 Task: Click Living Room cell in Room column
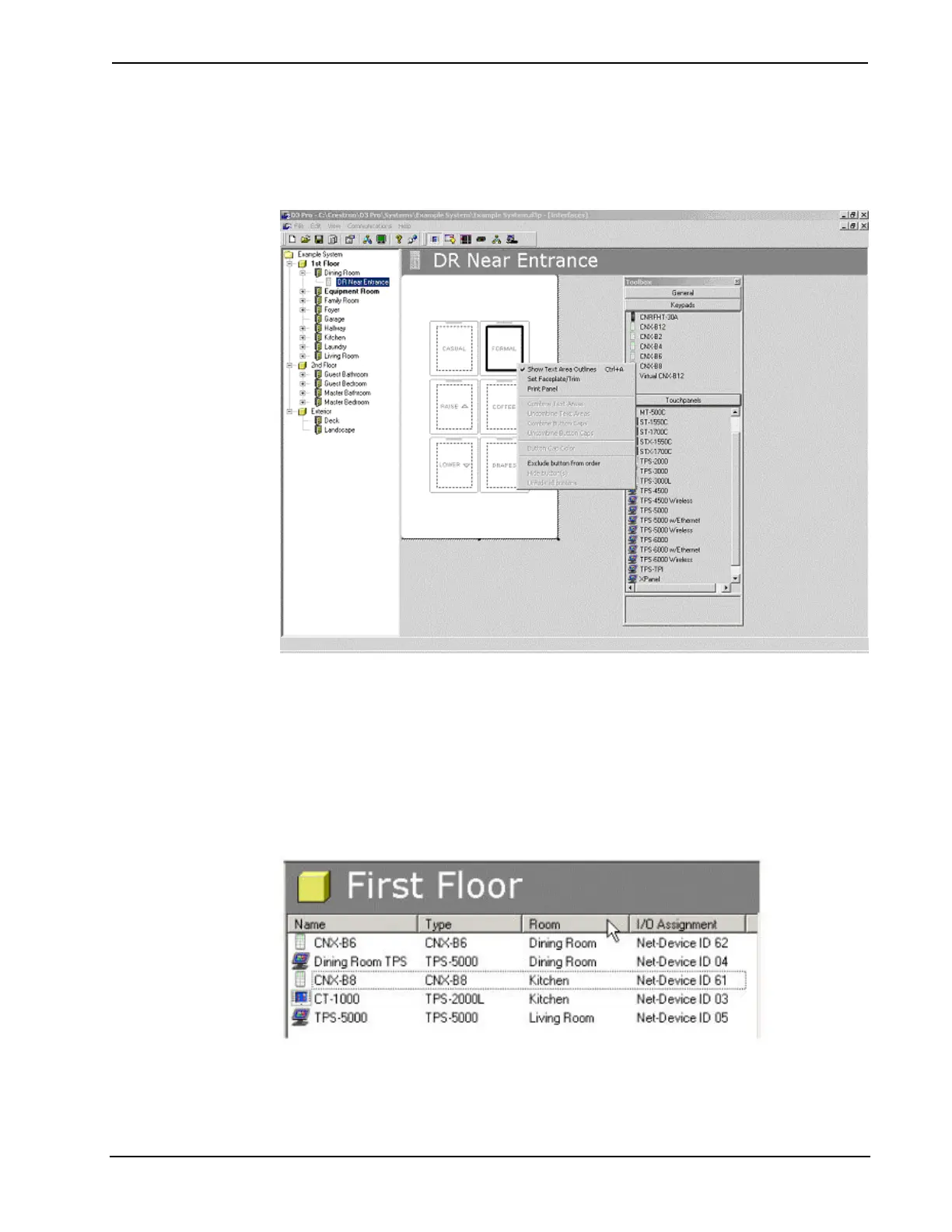coord(562,1017)
